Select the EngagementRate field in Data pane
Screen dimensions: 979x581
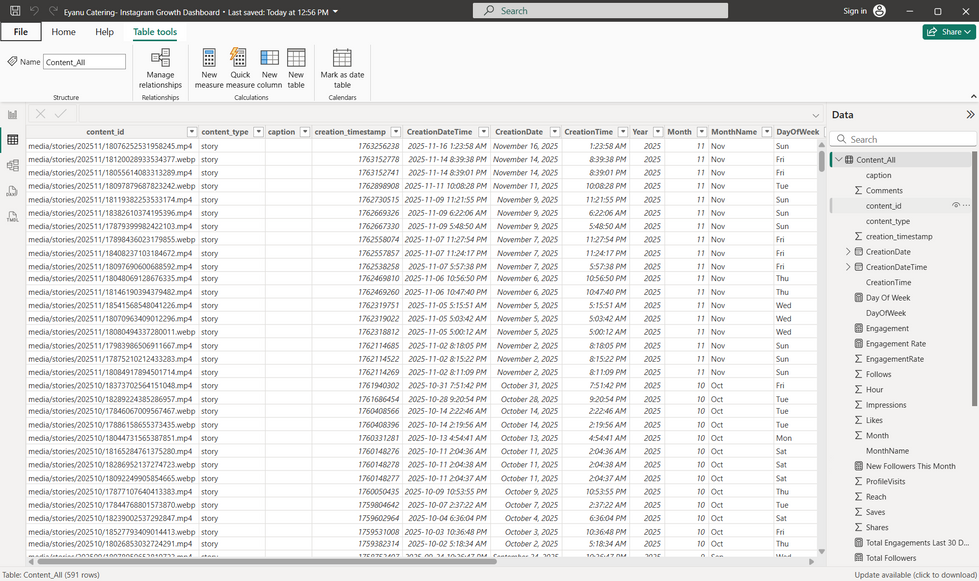(894, 359)
